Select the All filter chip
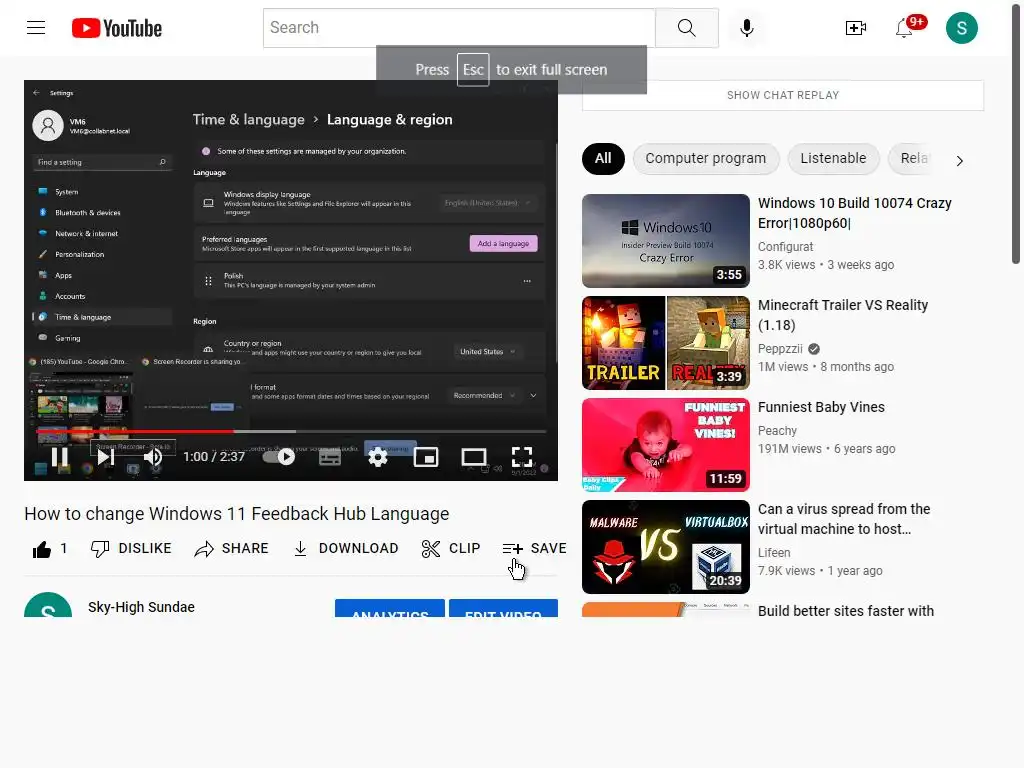Image resolution: width=1024 pixels, height=768 pixels. click(603, 159)
